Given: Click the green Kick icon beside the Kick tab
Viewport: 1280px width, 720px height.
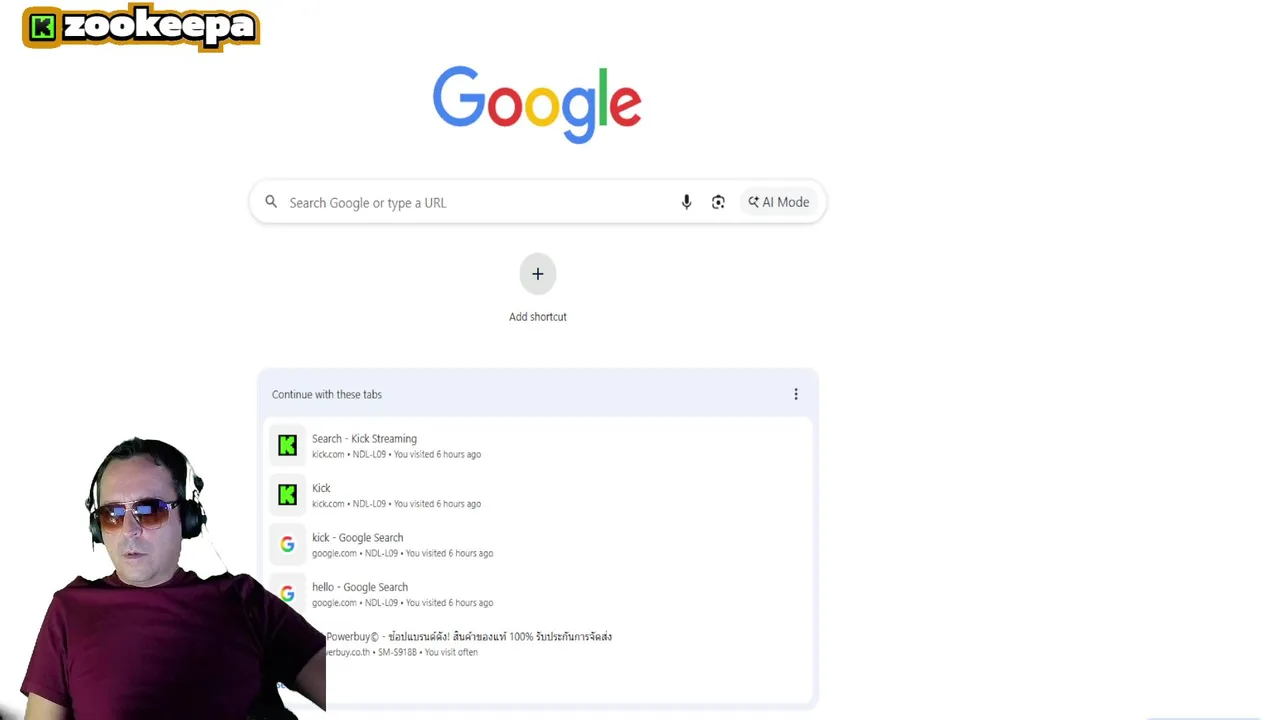Looking at the screenshot, I should (x=287, y=495).
